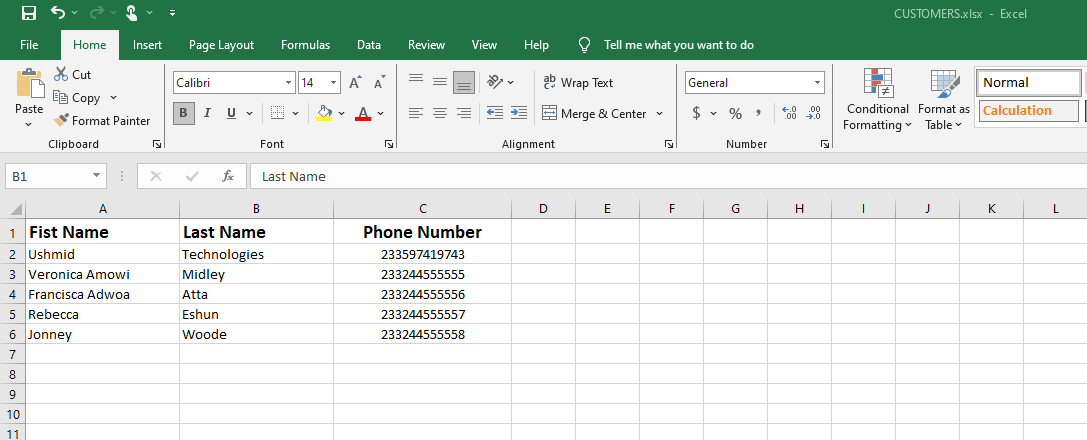Screen dimensions: 1087x440
Task: Toggle Wrap Text for selected cell
Action: (578, 83)
